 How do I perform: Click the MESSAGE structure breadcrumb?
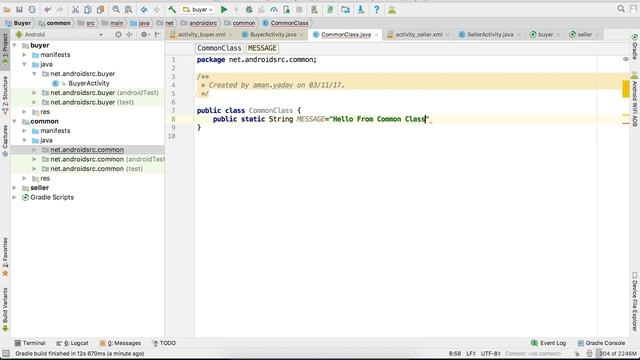tap(262, 48)
